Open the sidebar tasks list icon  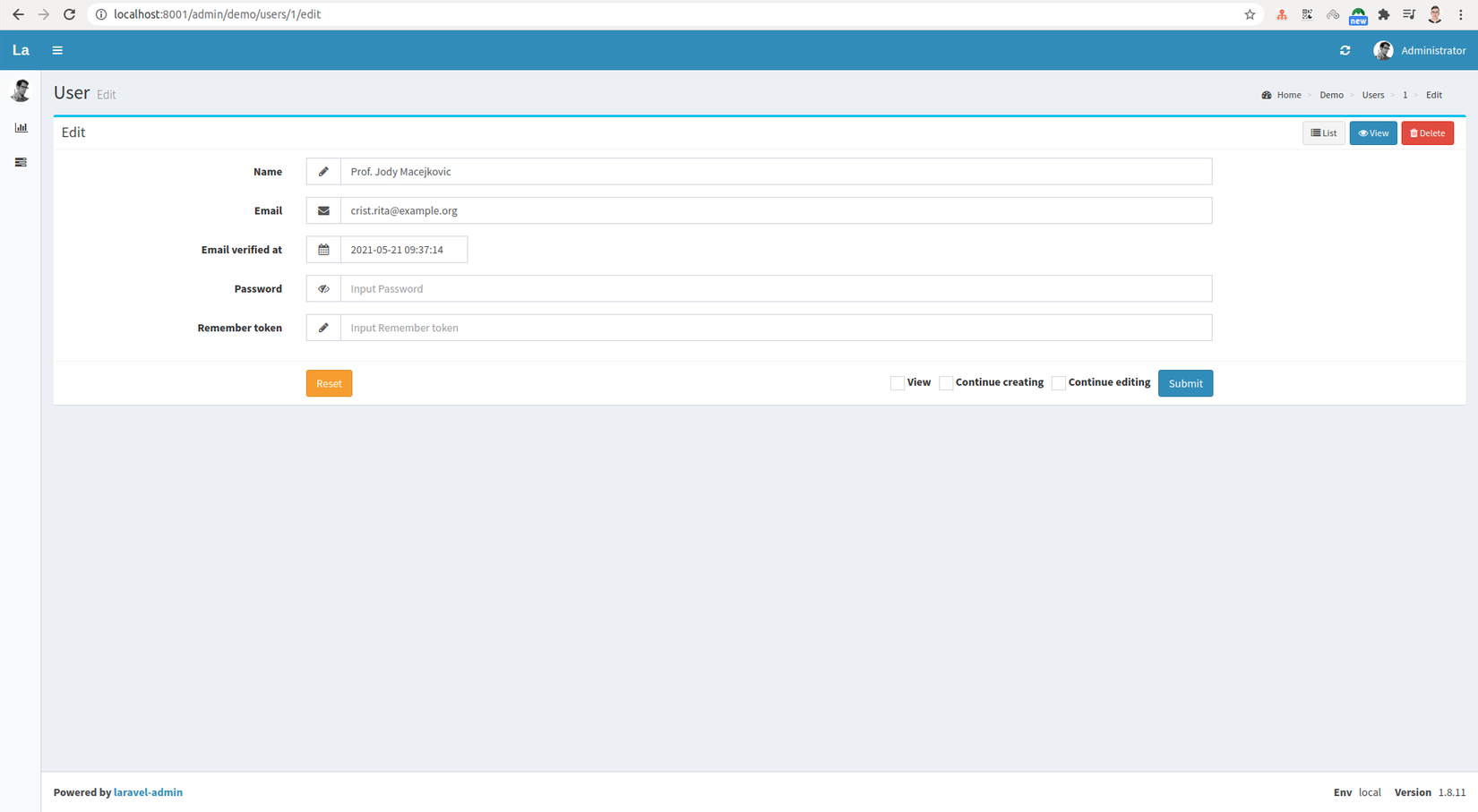(21, 162)
